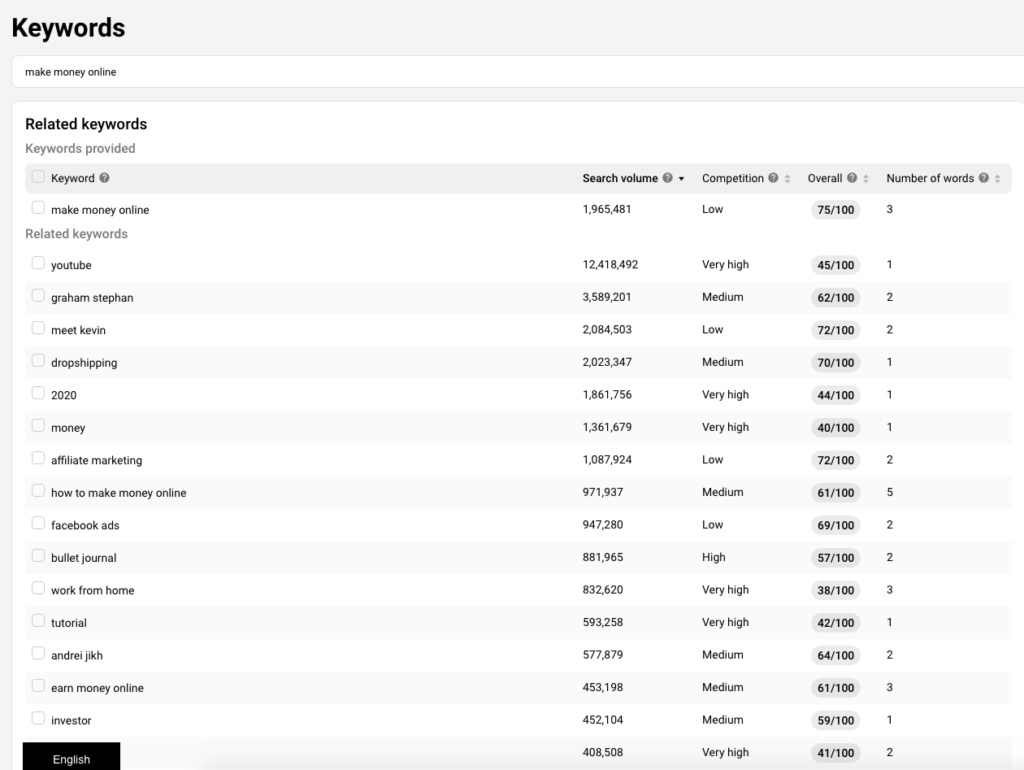Image resolution: width=1024 pixels, height=770 pixels.
Task: Select the 'bullet journal' keyword text
Action: (x=84, y=558)
